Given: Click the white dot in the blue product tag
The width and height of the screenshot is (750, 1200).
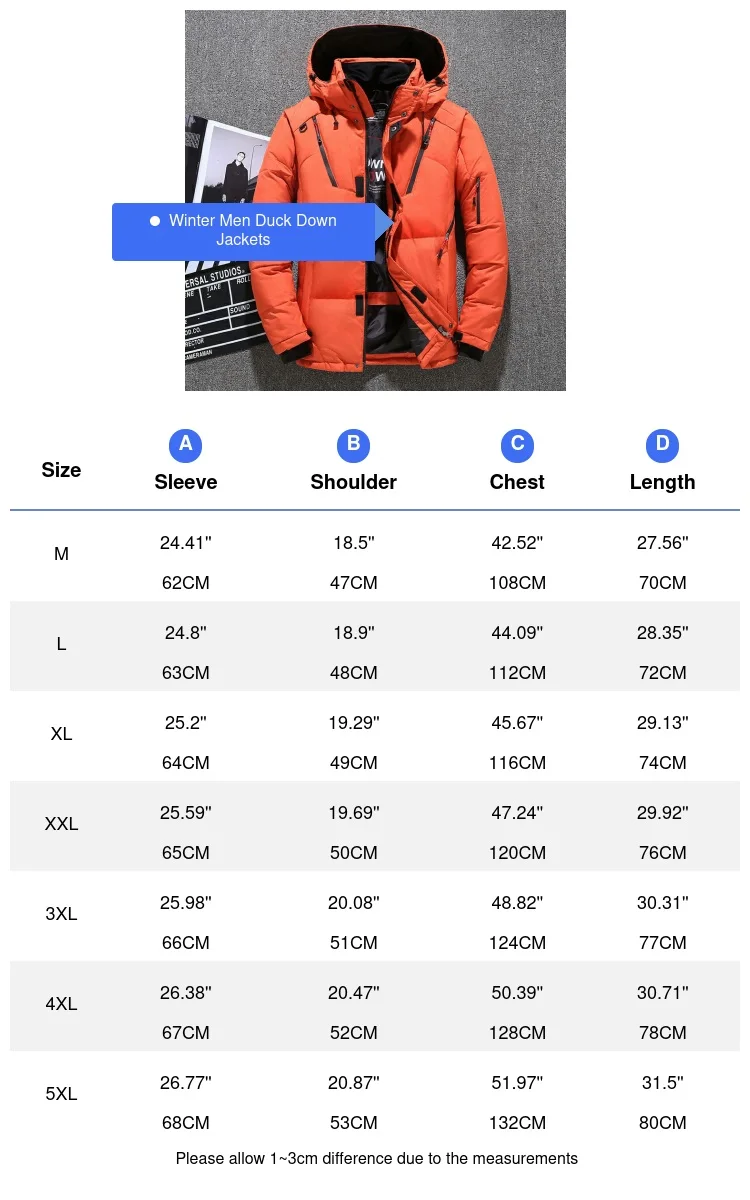Looking at the screenshot, I should click(154, 221).
